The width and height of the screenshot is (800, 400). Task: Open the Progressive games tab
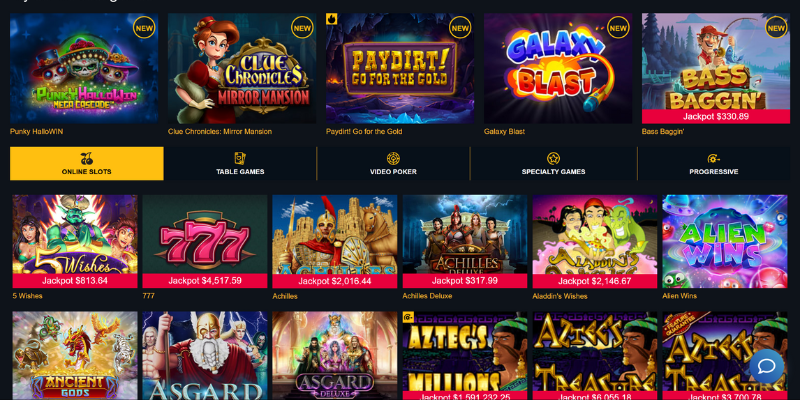coord(714,163)
